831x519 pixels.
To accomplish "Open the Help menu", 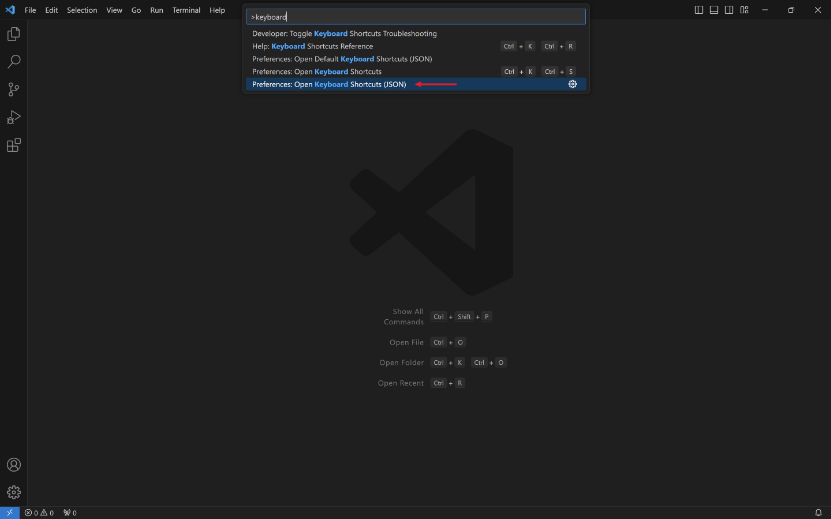I will [217, 10].
